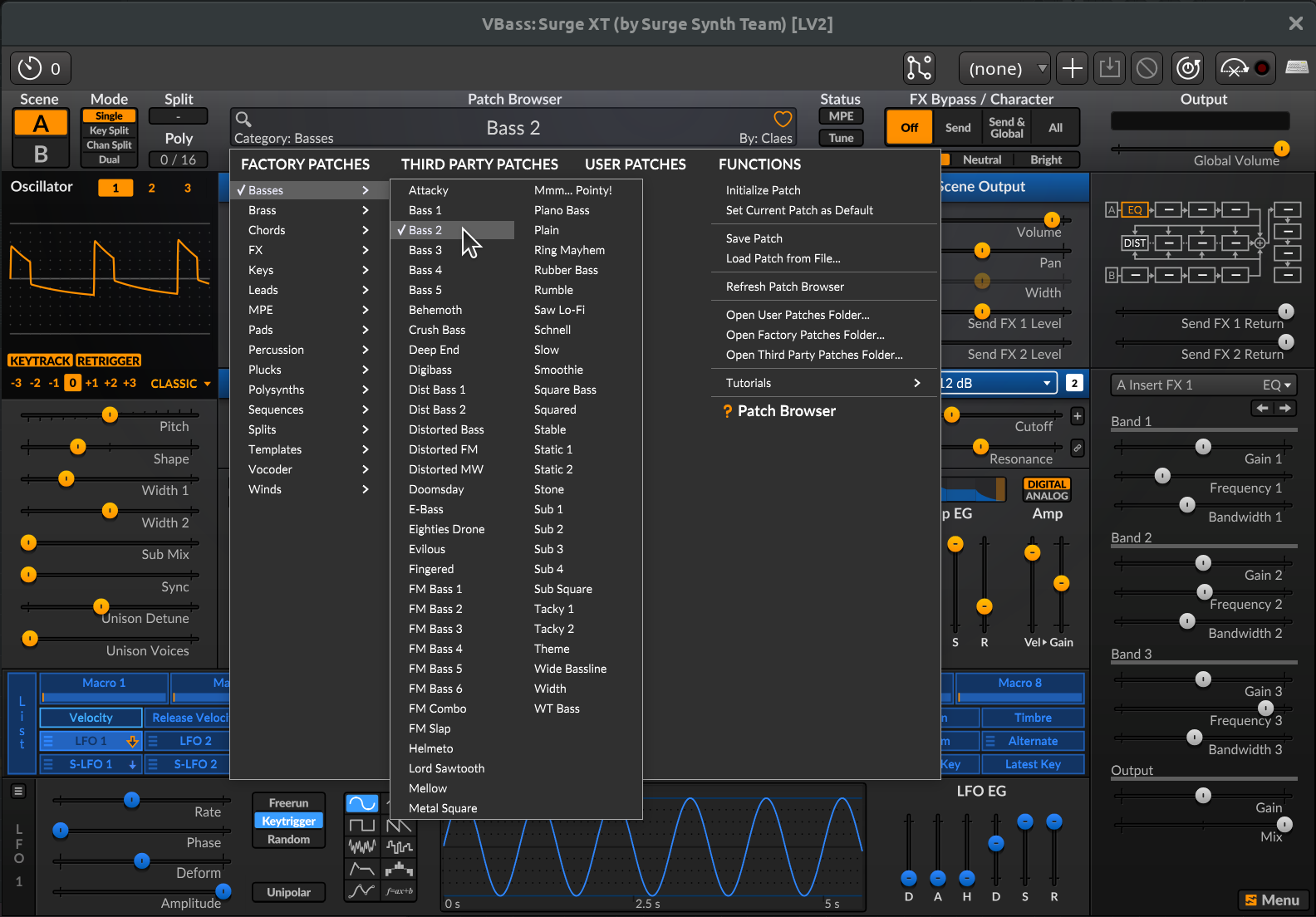Expand the Brass category submenu
Viewport: 1316px width, 917px height.
tap(309, 210)
